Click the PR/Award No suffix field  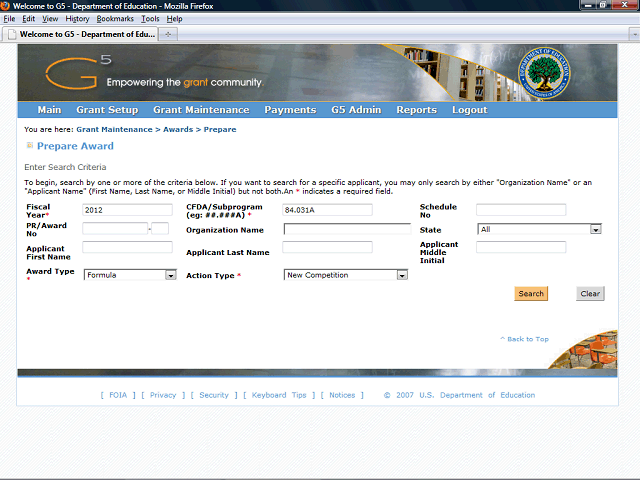click(160, 228)
